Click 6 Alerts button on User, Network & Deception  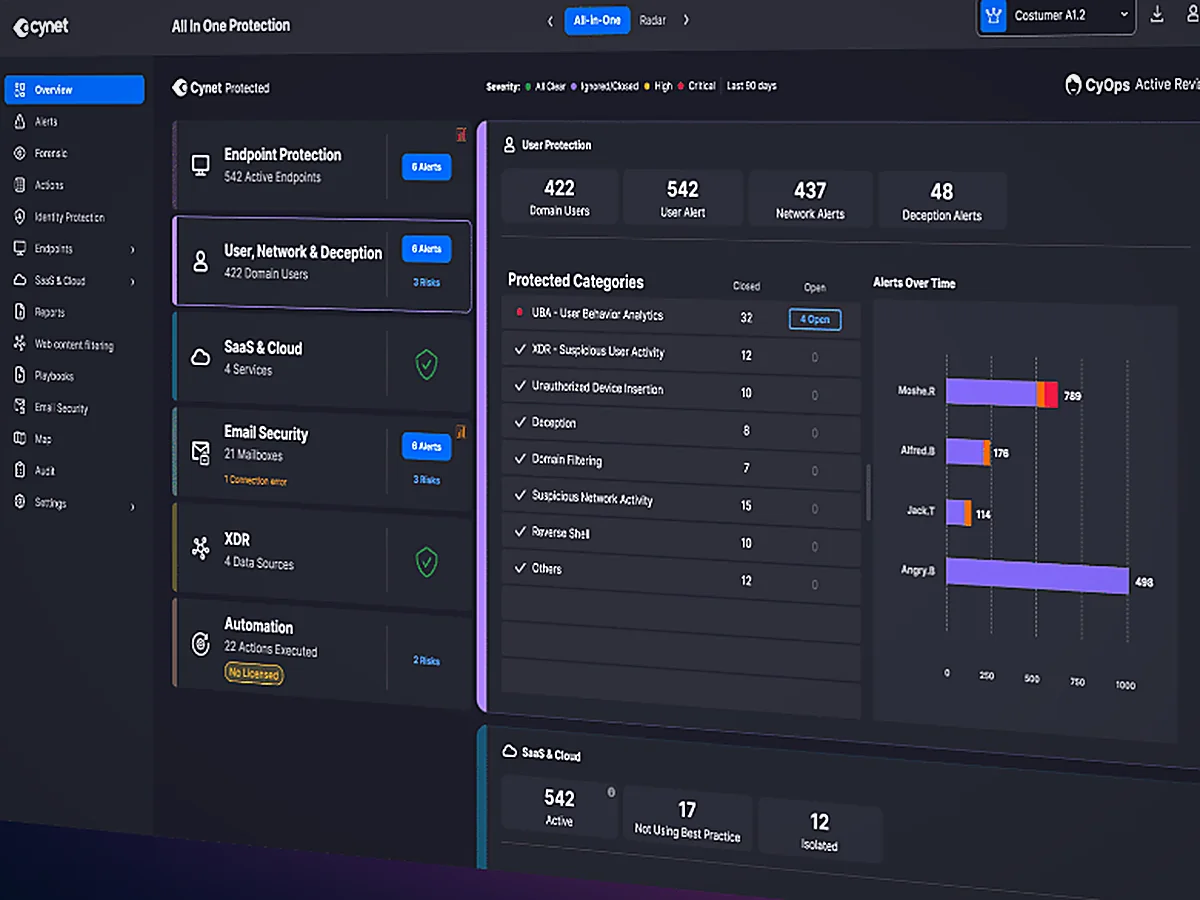pos(427,249)
